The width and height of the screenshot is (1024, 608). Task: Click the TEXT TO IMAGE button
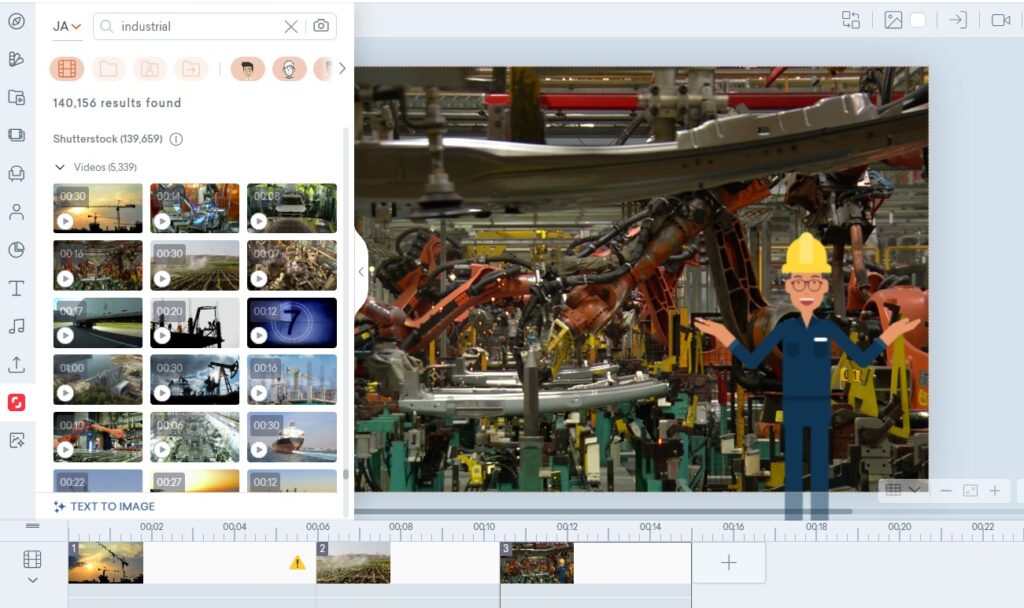104,506
